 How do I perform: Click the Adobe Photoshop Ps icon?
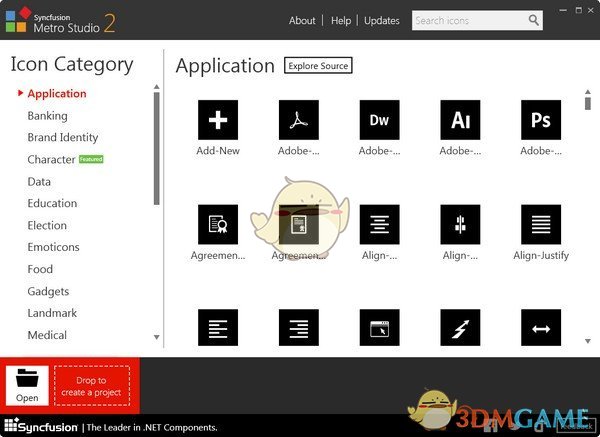541,120
